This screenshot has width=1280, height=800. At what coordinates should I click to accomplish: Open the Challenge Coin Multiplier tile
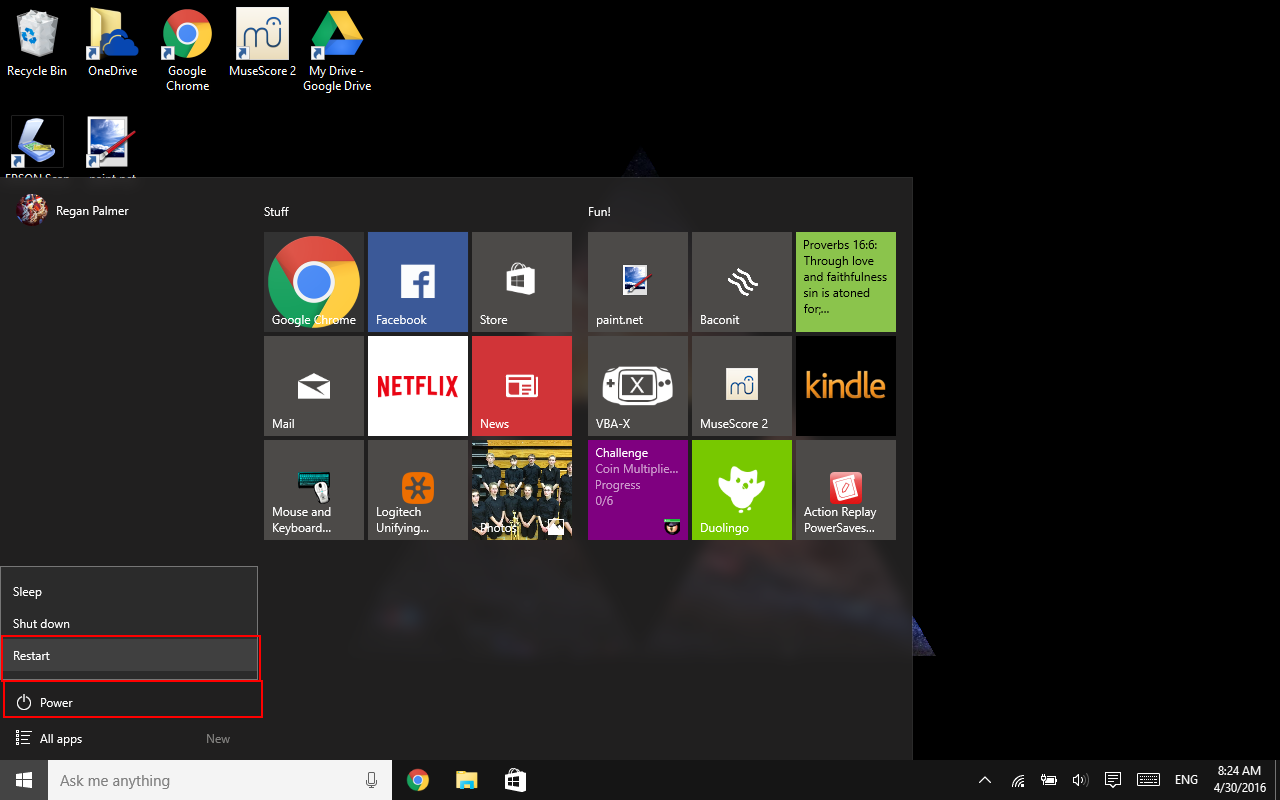[x=638, y=490]
